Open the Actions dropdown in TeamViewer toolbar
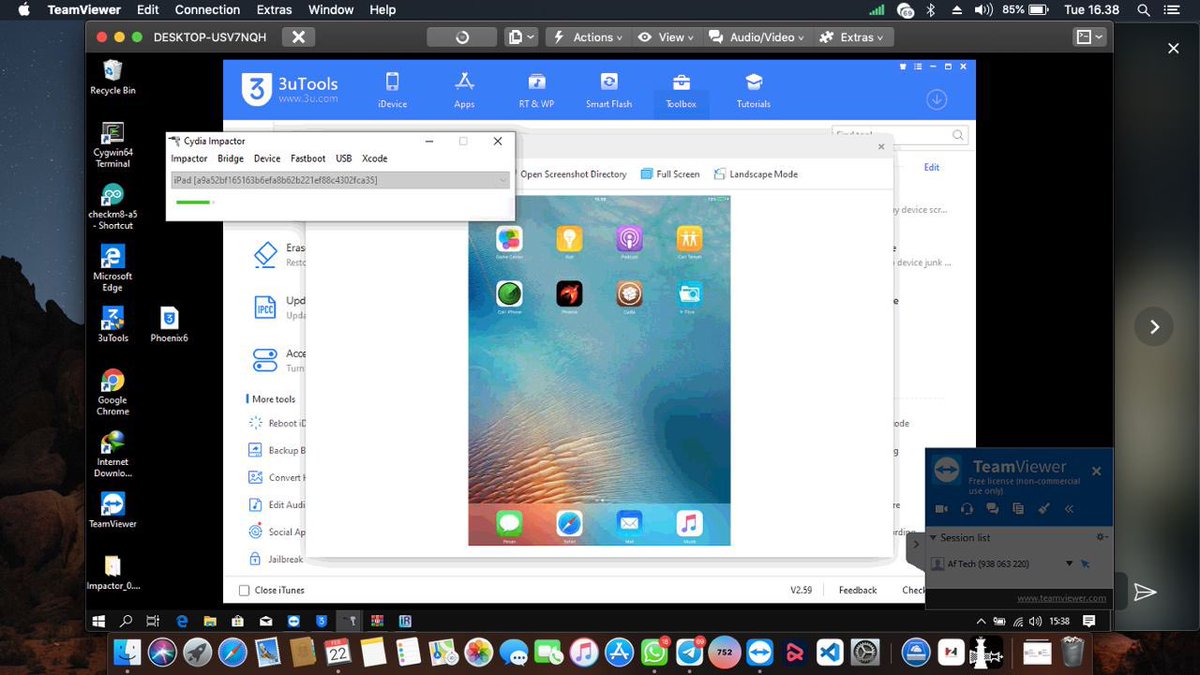This screenshot has height=675, width=1200. pyautogui.click(x=587, y=37)
